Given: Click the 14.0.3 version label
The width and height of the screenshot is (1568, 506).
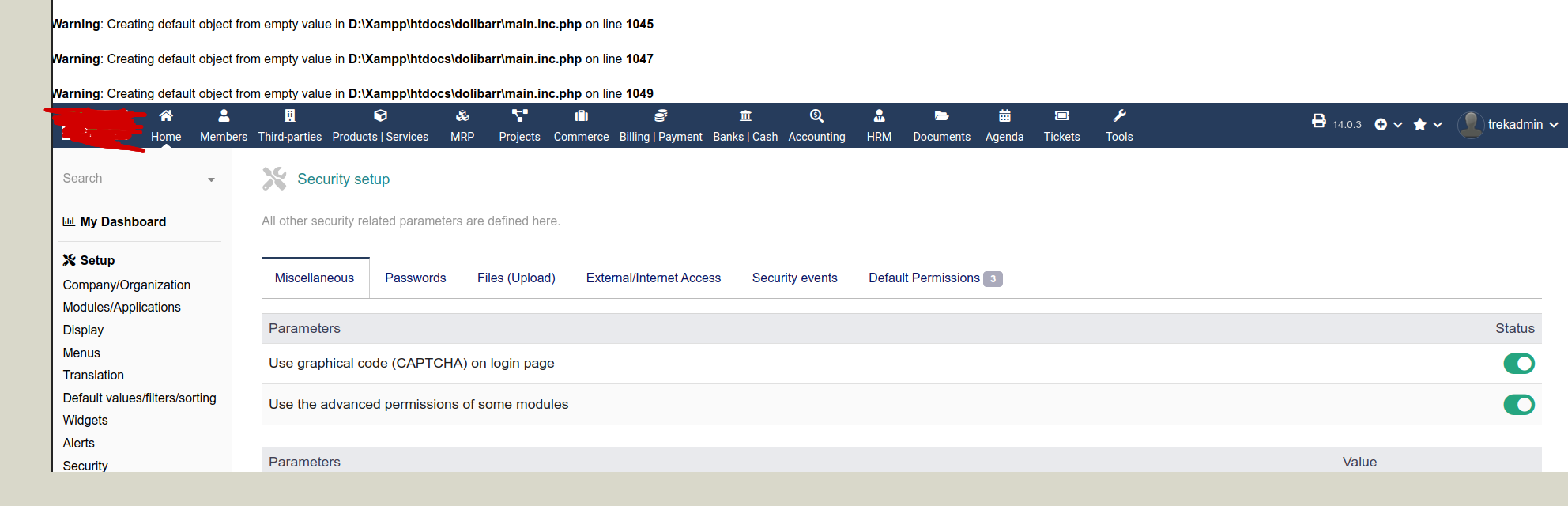Looking at the screenshot, I should tap(1347, 125).
